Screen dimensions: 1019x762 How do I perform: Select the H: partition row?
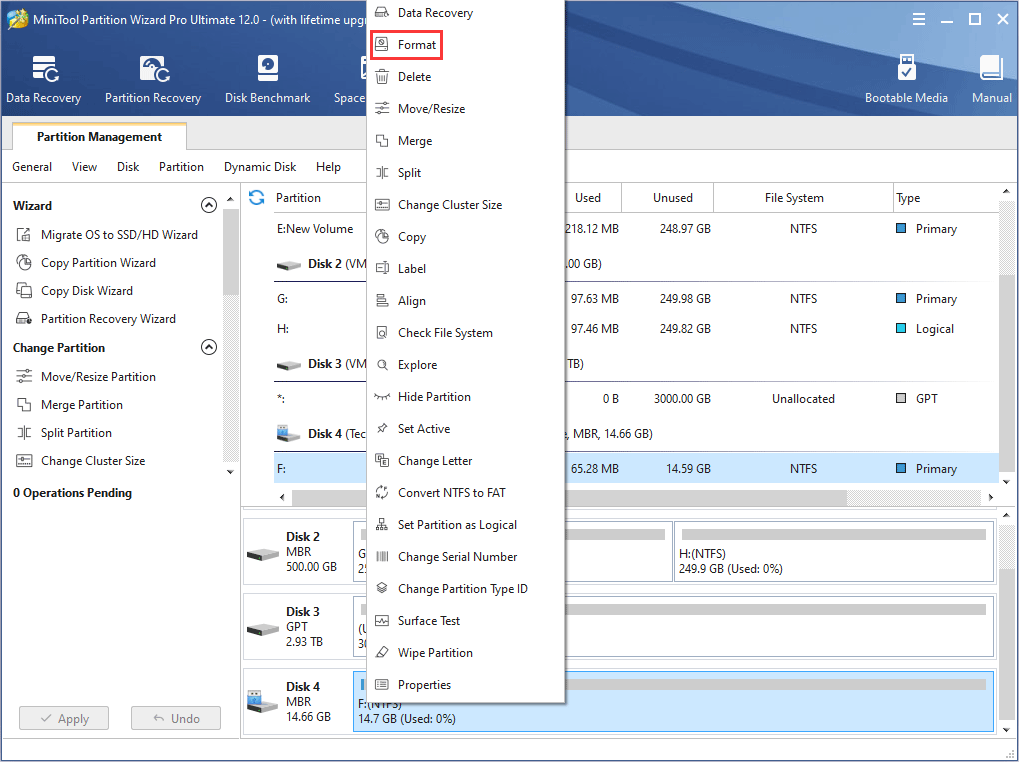click(x=636, y=329)
